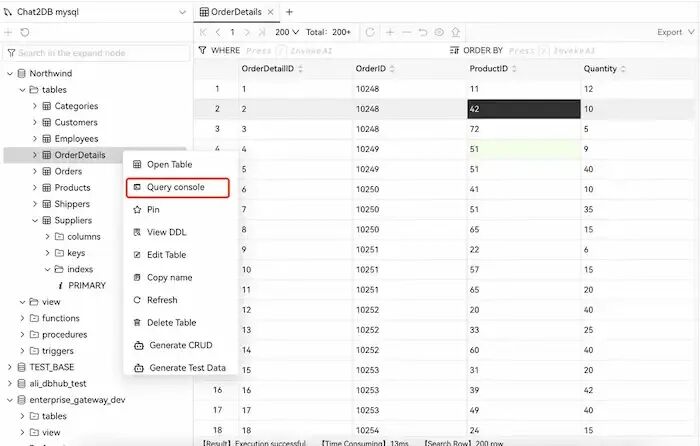Viewport: 700px width, 446px height.
Task: Click the Categories table icon
Action: tap(46, 106)
